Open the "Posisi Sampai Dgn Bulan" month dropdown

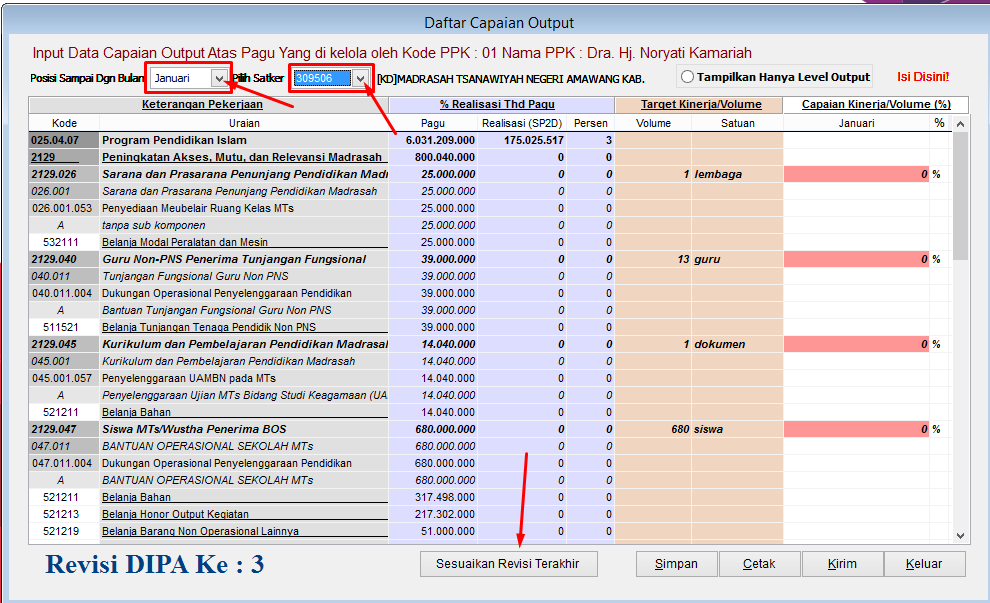point(216,76)
